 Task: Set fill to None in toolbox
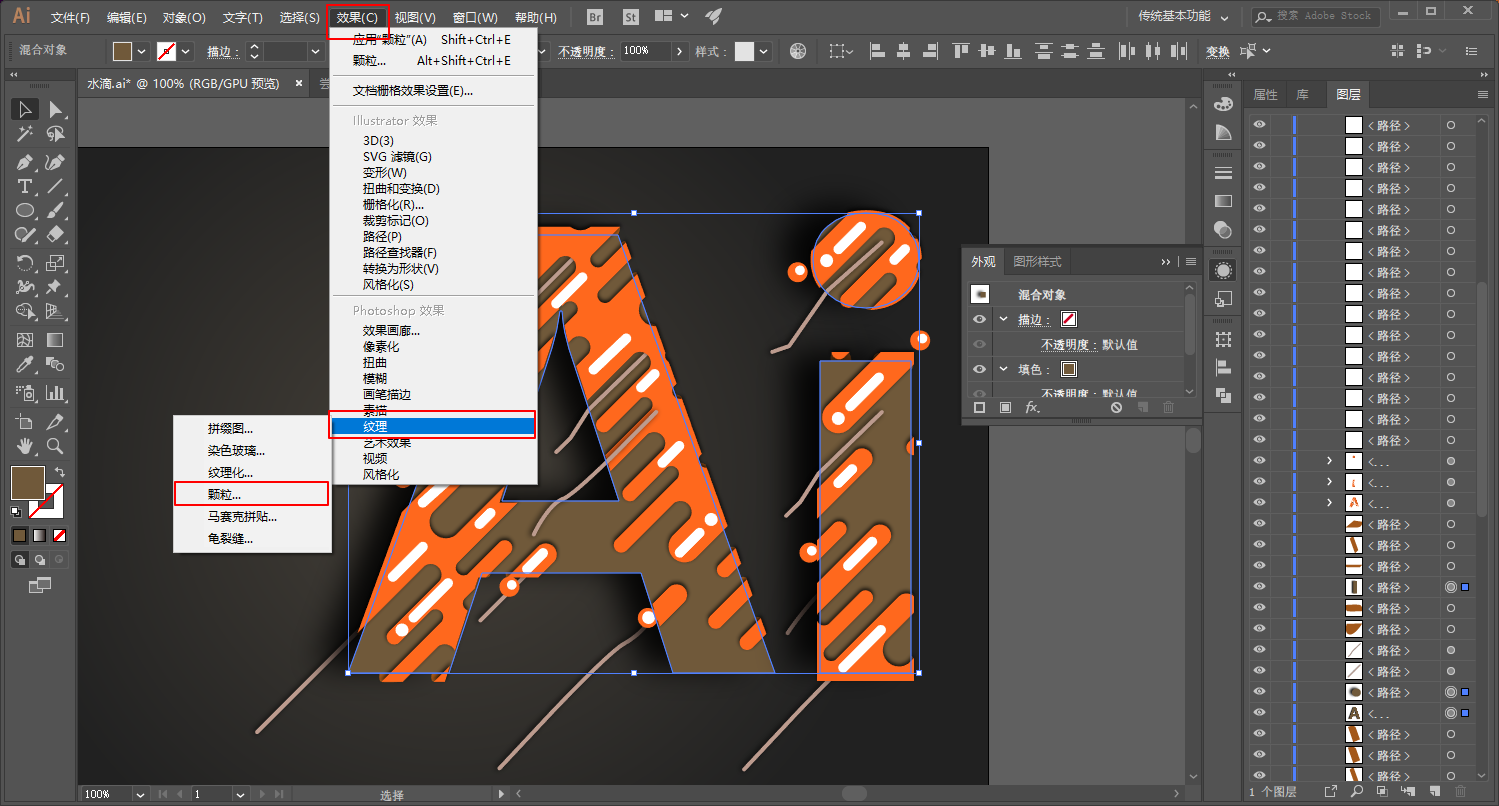click(x=59, y=535)
